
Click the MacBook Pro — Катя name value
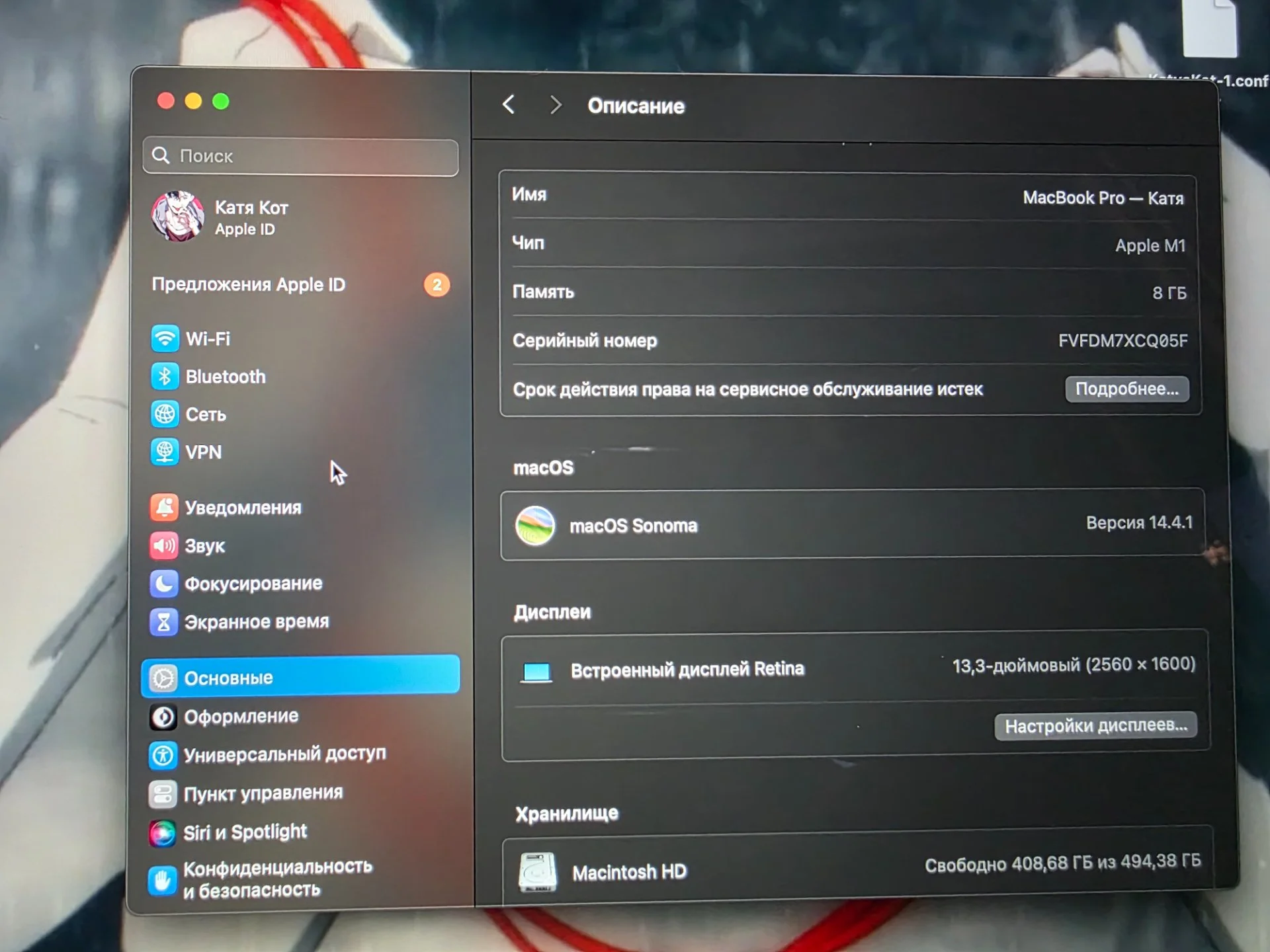pyautogui.click(x=1103, y=198)
